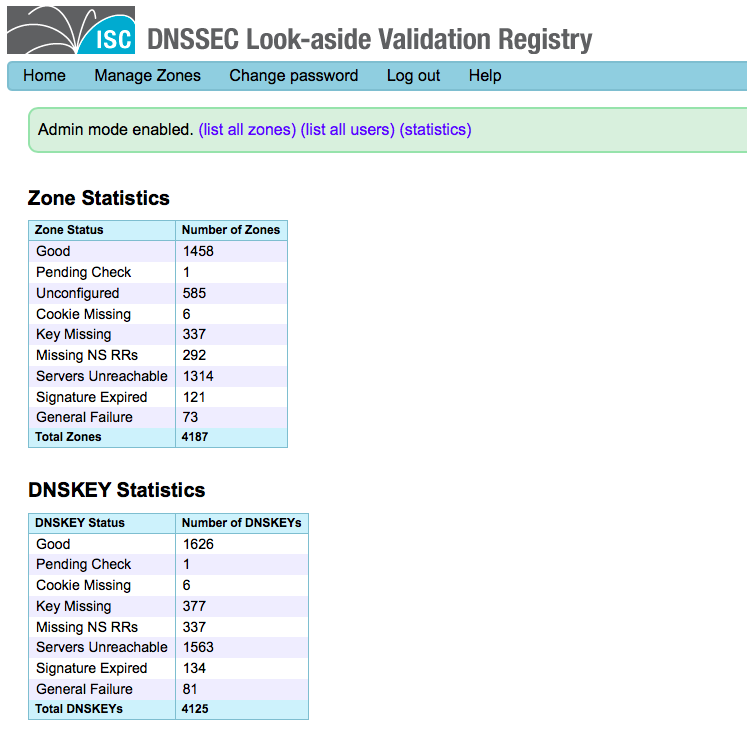Select the zone count 292
This screenshot has width=747, height=738.
click(194, 355)
